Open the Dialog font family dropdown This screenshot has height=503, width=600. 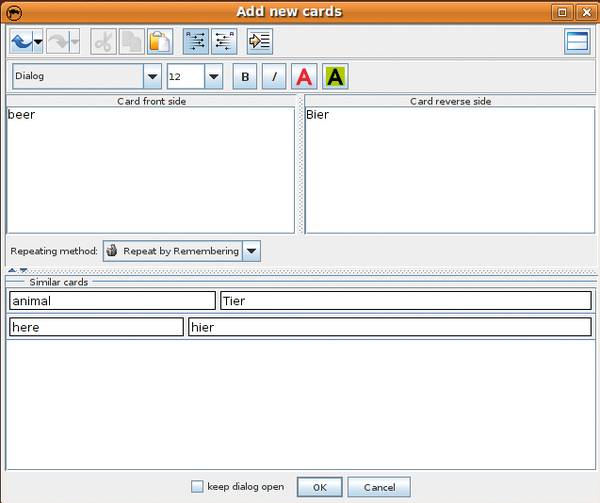pos(152,77)
